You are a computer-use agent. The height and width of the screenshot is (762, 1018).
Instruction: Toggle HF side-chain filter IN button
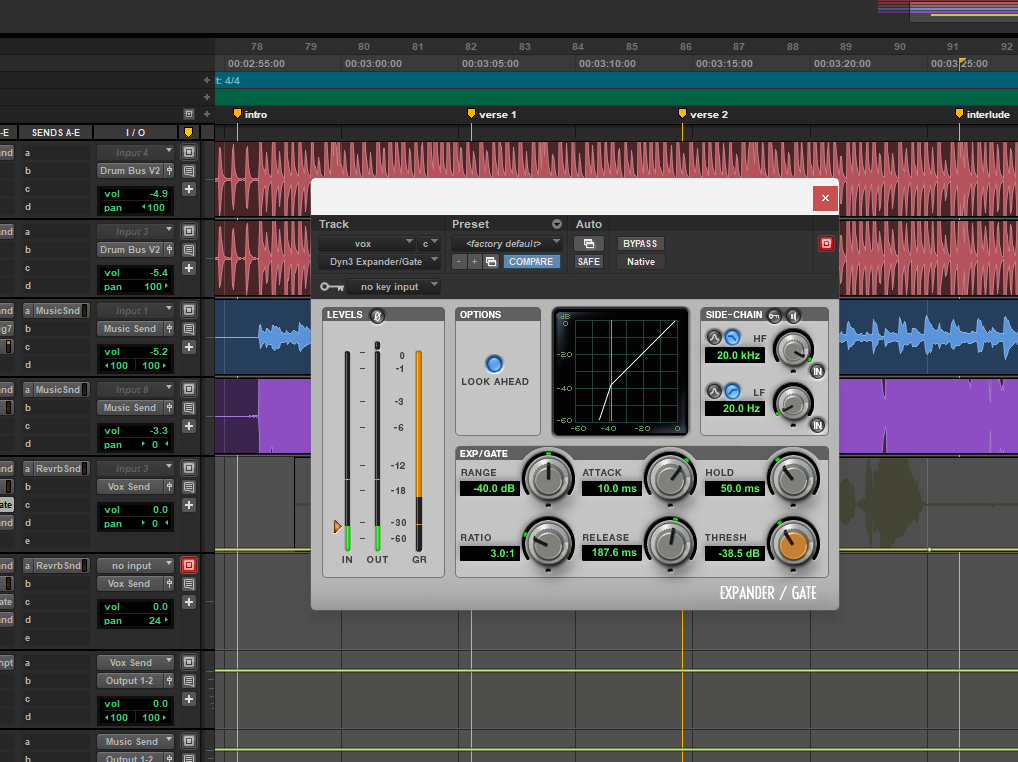click(817, 371)
